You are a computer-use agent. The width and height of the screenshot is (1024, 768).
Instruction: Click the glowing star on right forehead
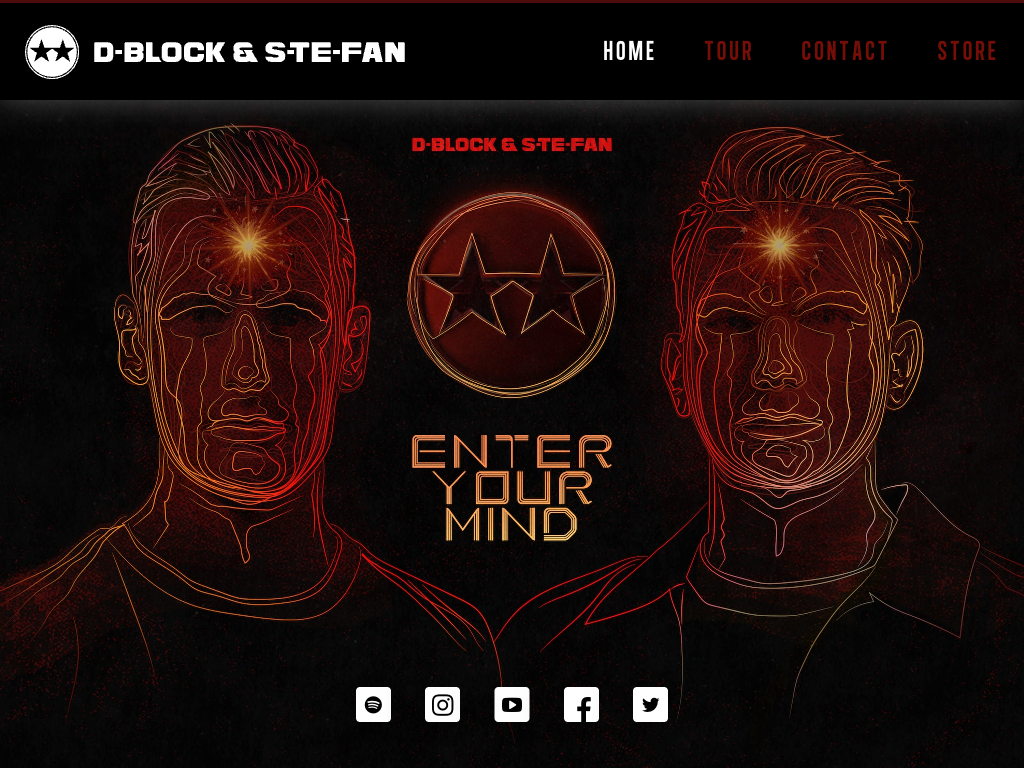click(x=779, y=245)
